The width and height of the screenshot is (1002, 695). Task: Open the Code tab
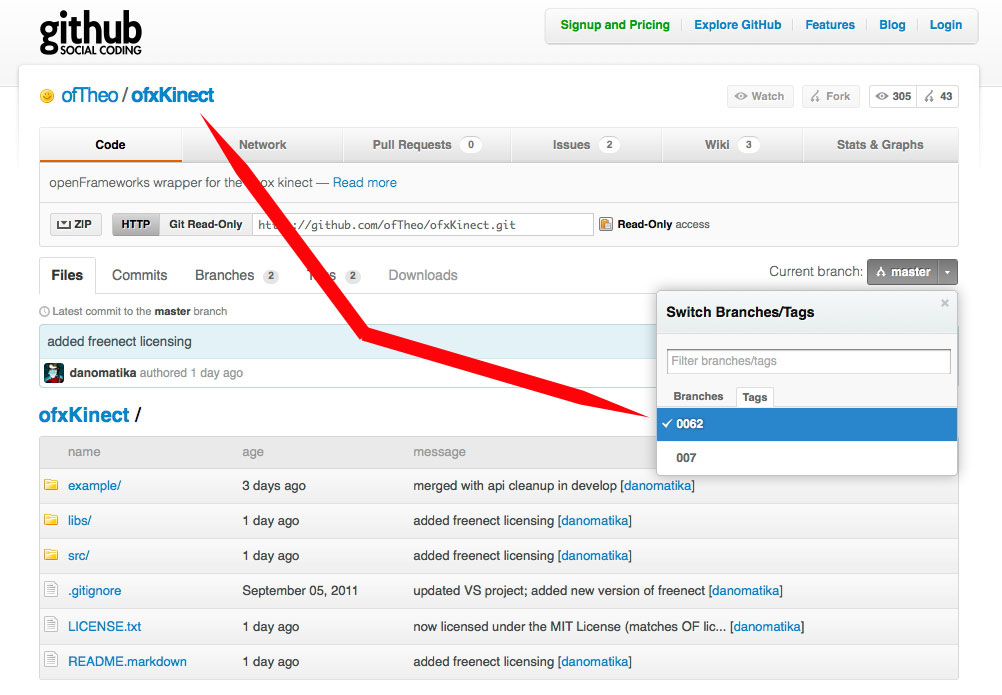pos(111,145)
